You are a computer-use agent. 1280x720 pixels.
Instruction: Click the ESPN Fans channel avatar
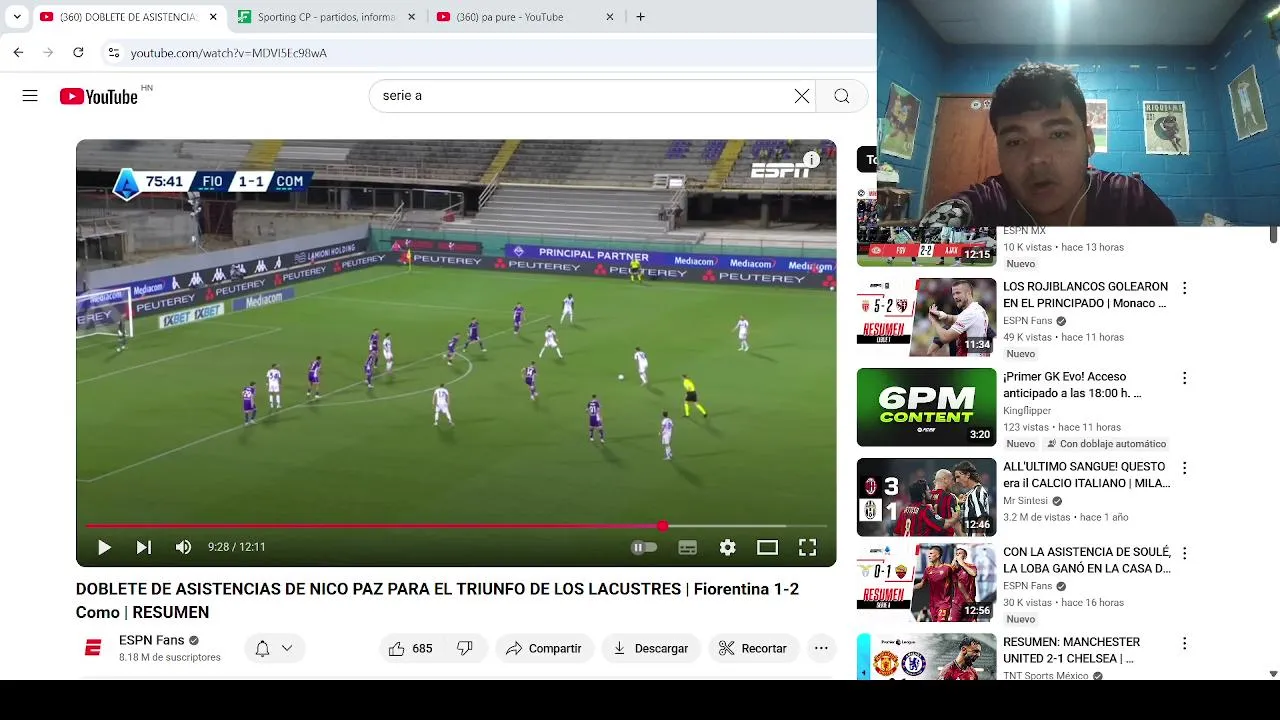point(93,648)
